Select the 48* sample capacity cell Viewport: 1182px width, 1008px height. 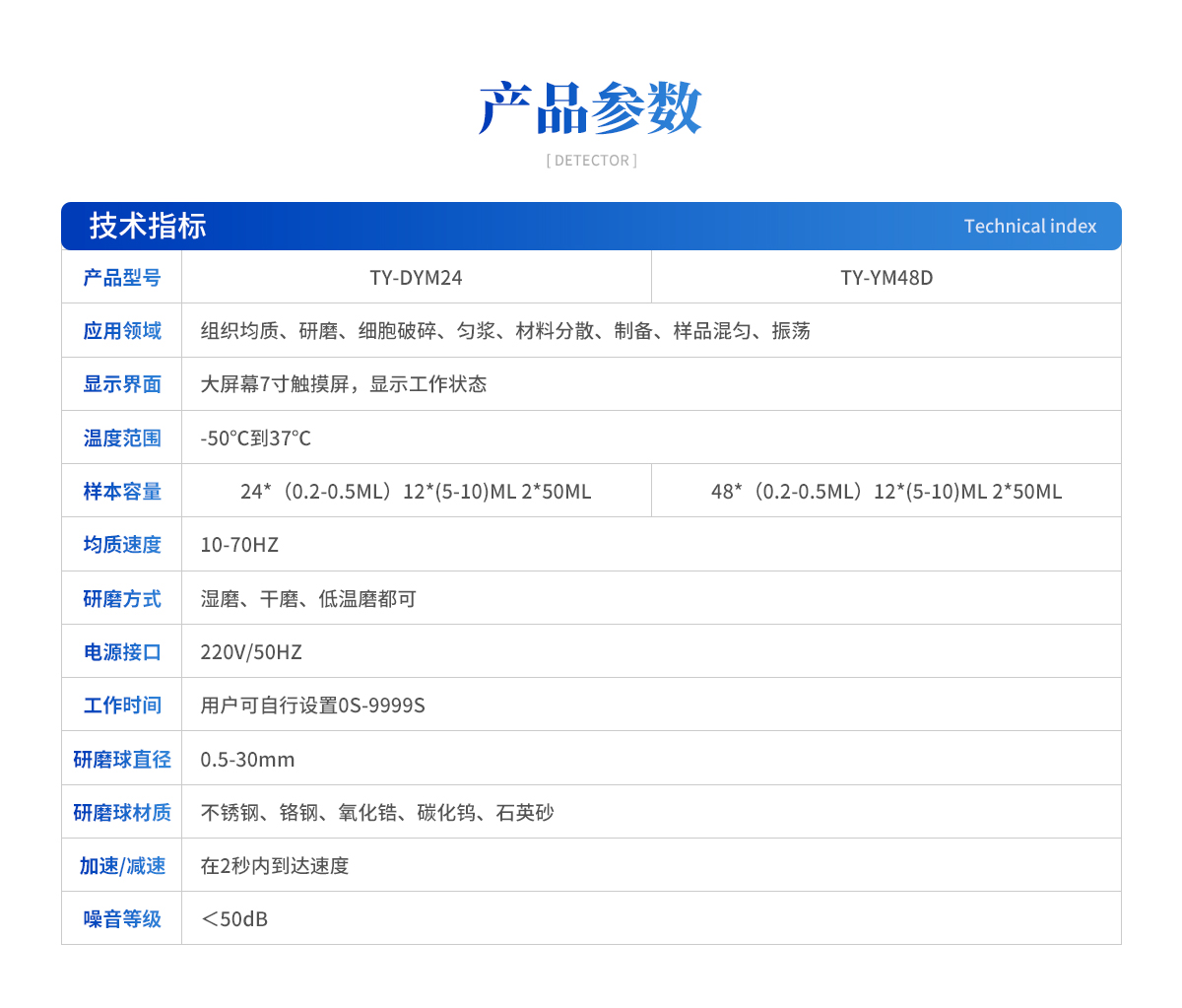(886, 492)
